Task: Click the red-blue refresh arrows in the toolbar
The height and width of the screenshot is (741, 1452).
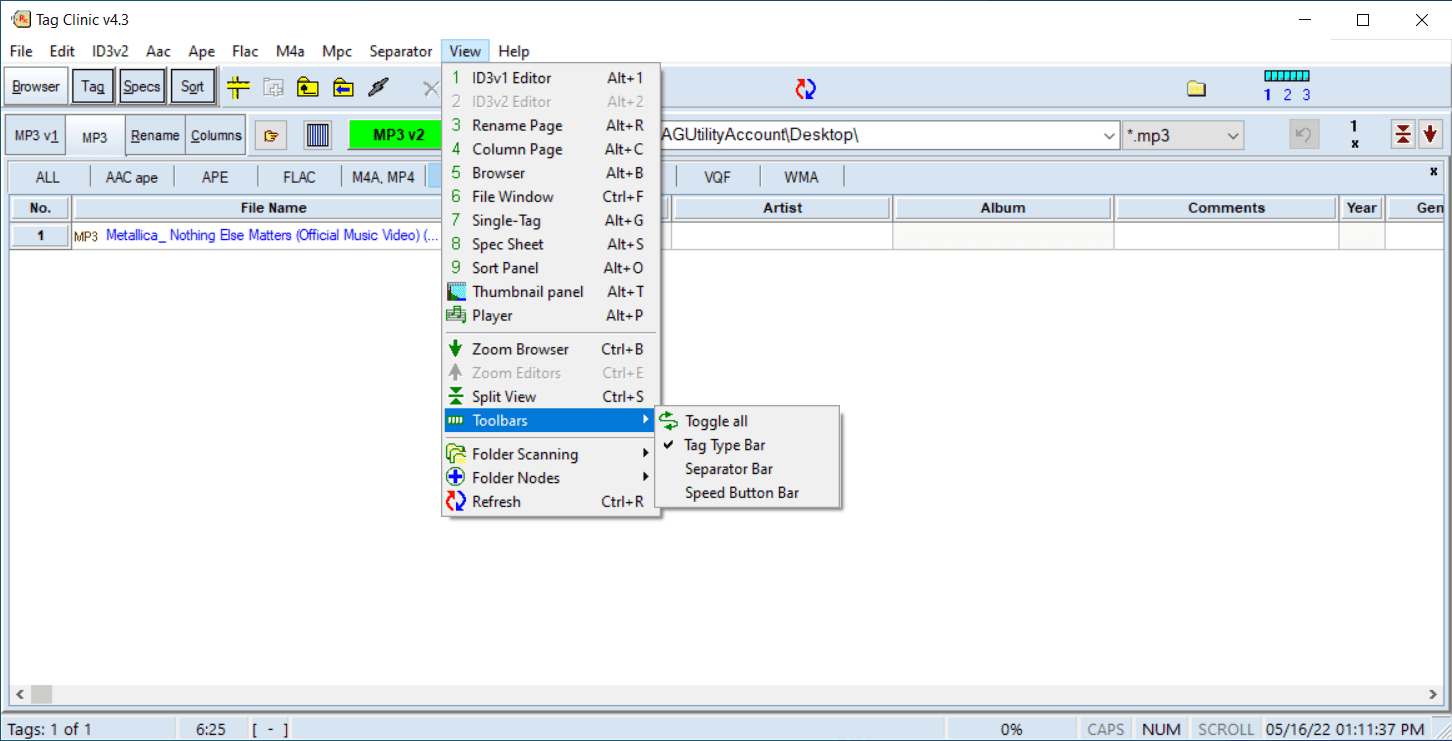Action: [806, 89]
